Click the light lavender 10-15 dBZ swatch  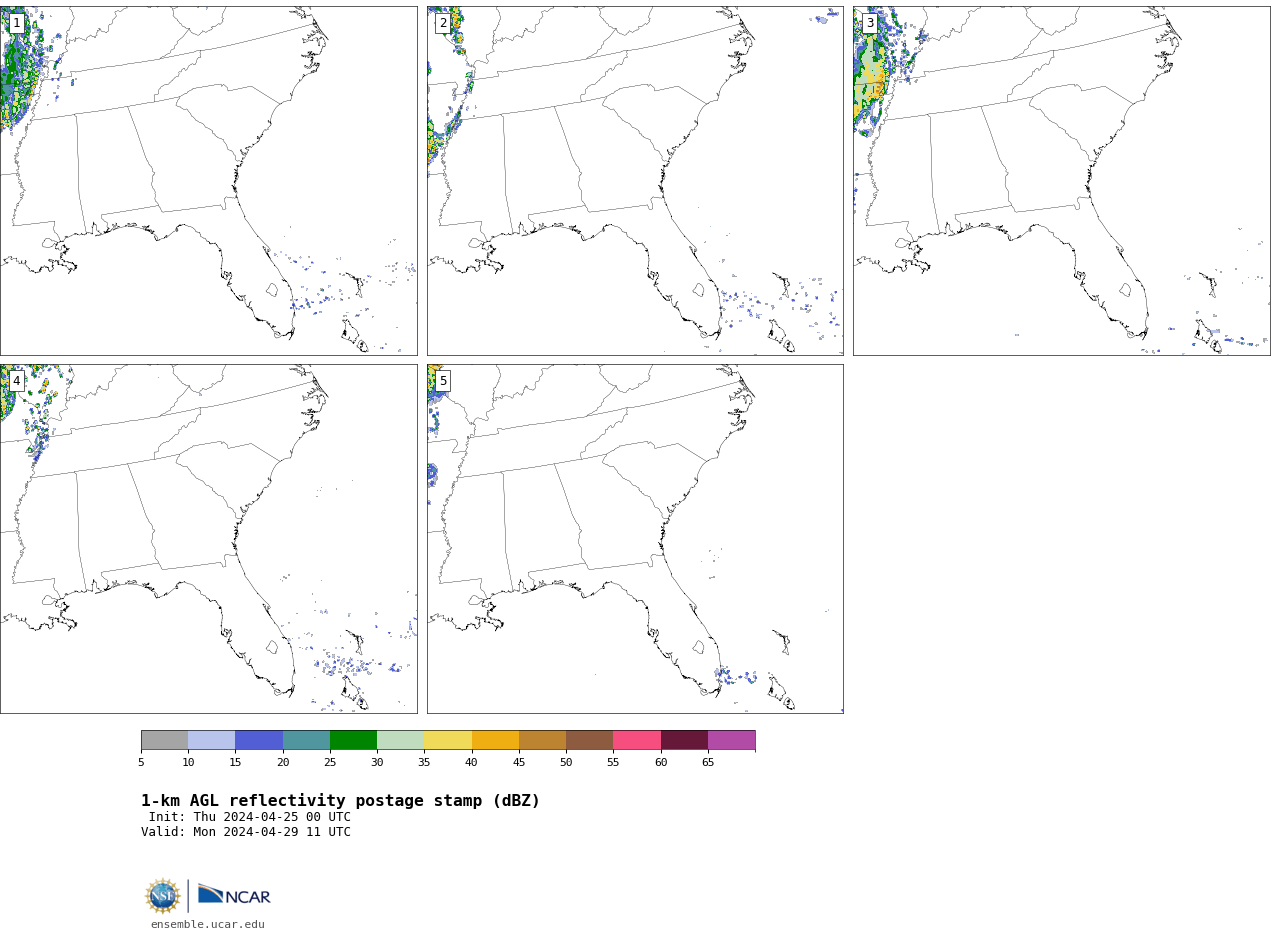(212, 740)
